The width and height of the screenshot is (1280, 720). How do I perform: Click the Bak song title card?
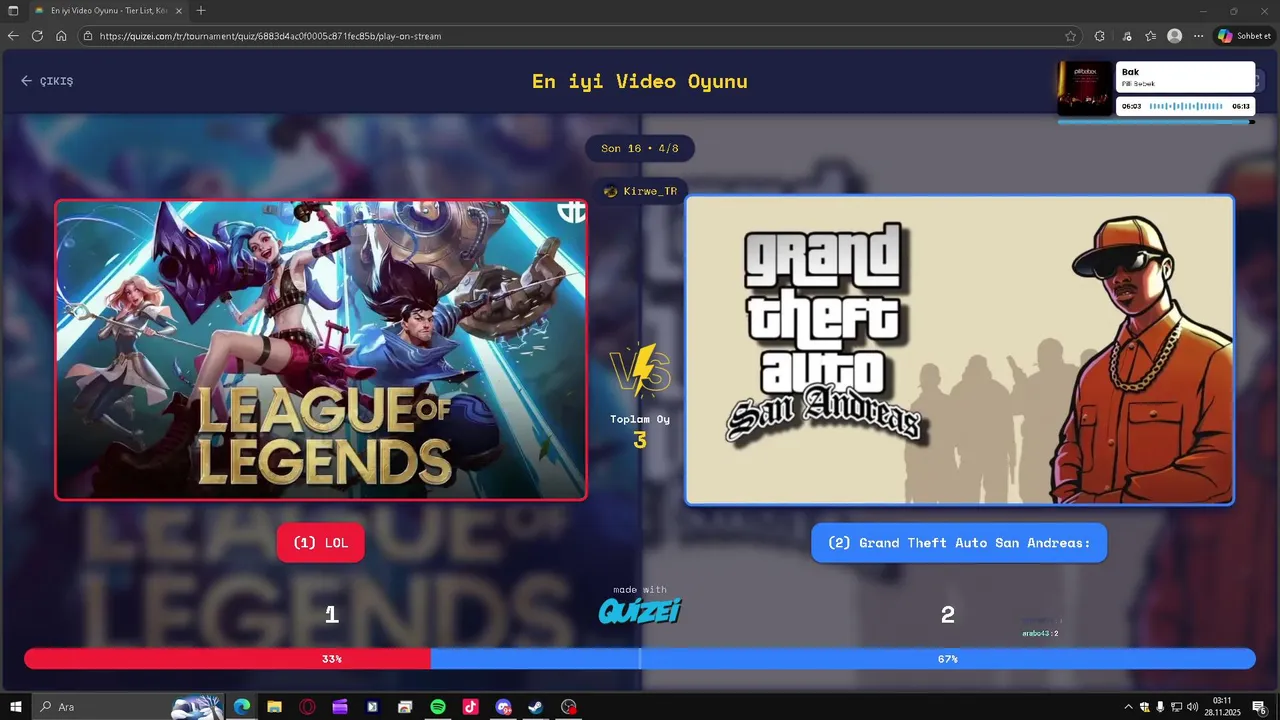1185,77
